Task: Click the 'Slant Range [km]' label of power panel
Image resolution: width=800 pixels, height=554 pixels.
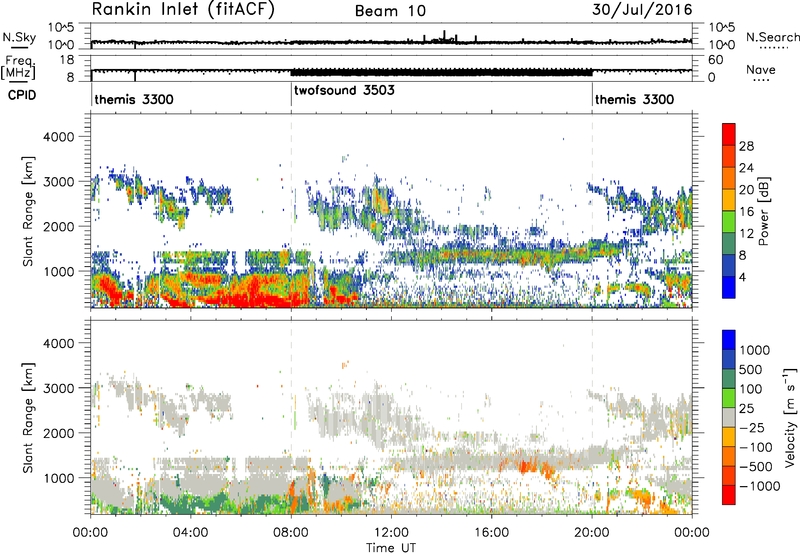Action: [28, 211]
